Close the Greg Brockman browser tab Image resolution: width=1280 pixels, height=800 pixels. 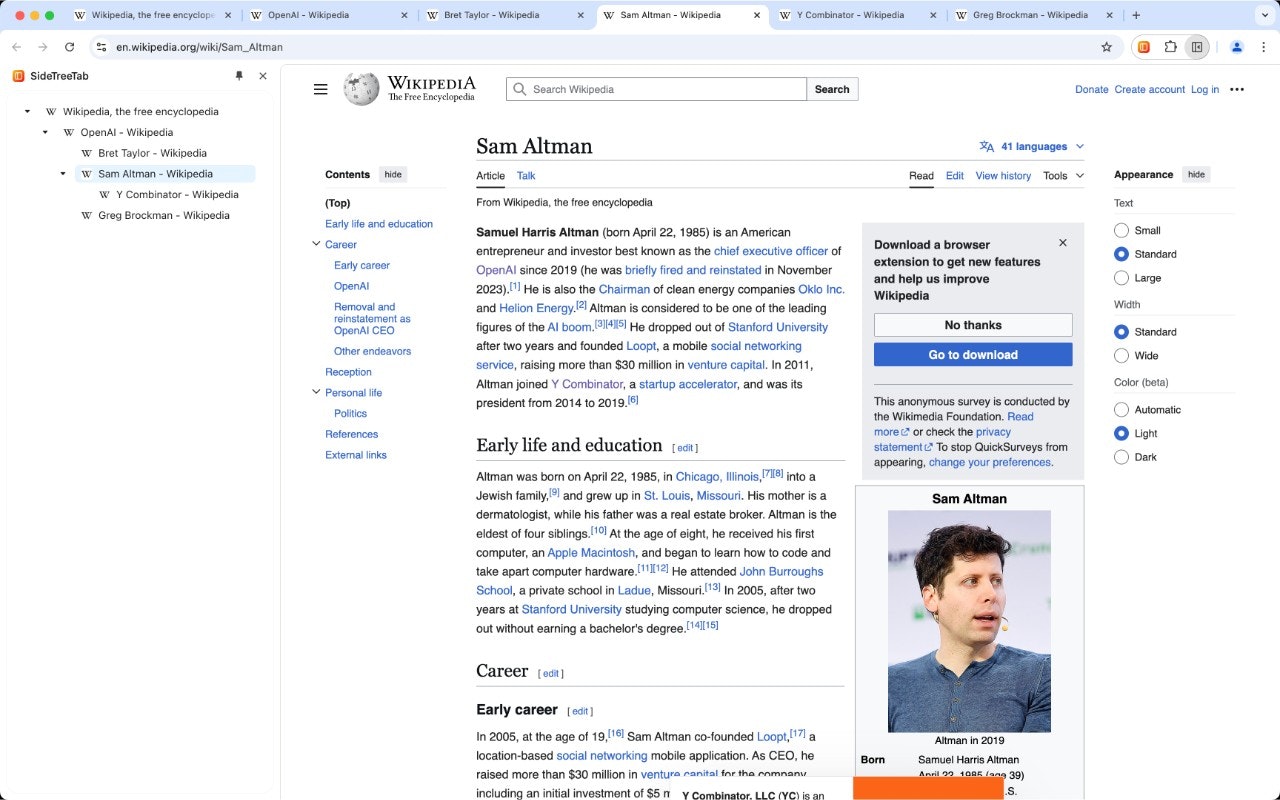coord(1110,15)
